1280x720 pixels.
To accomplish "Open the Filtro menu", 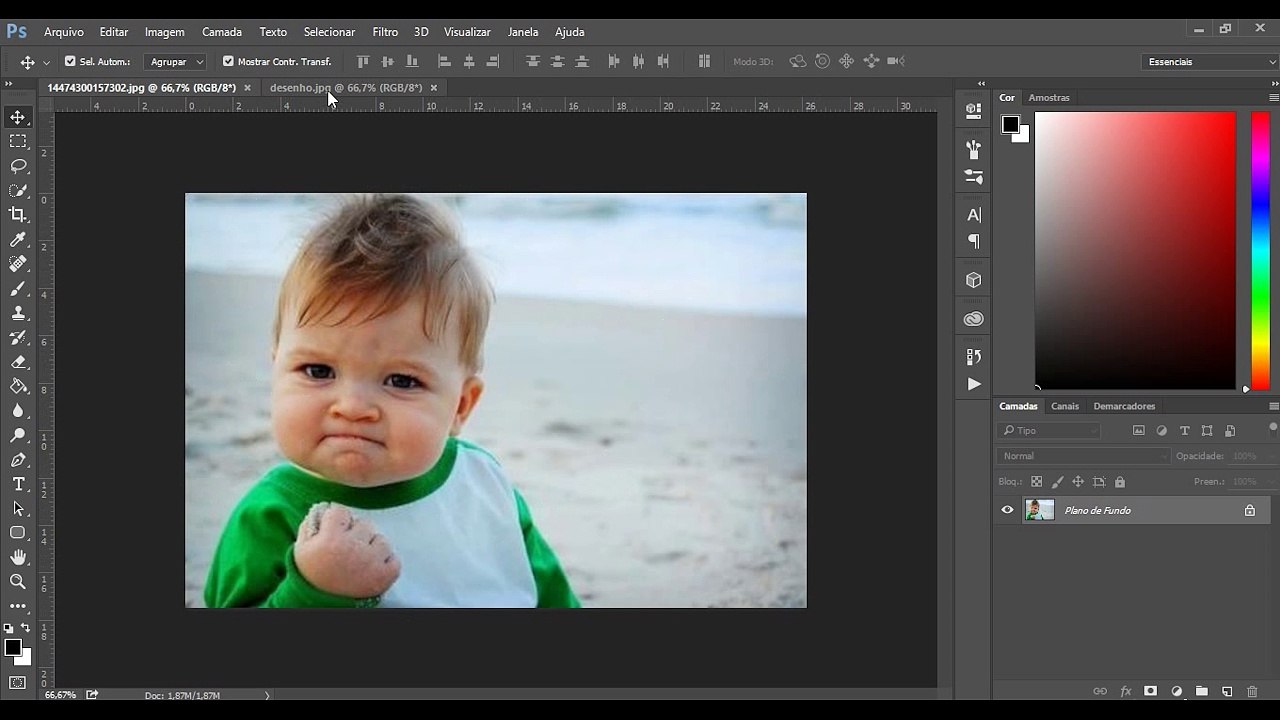I will (385, 32).
